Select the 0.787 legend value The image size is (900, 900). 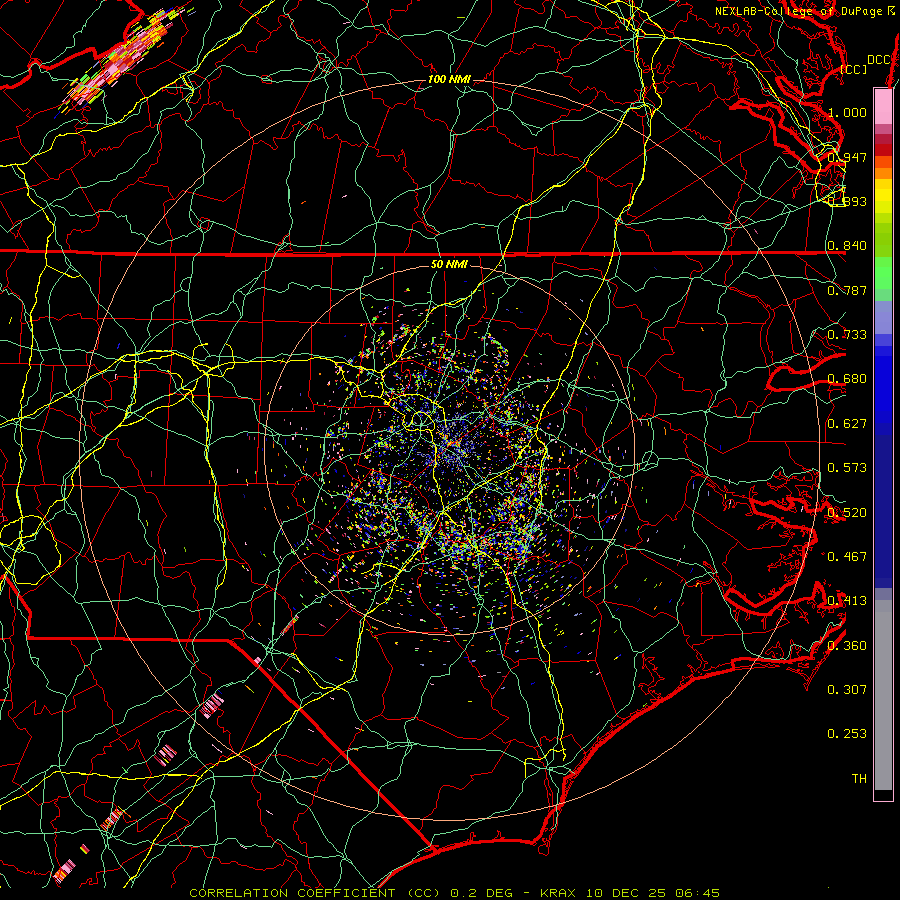tap(847, 290)
